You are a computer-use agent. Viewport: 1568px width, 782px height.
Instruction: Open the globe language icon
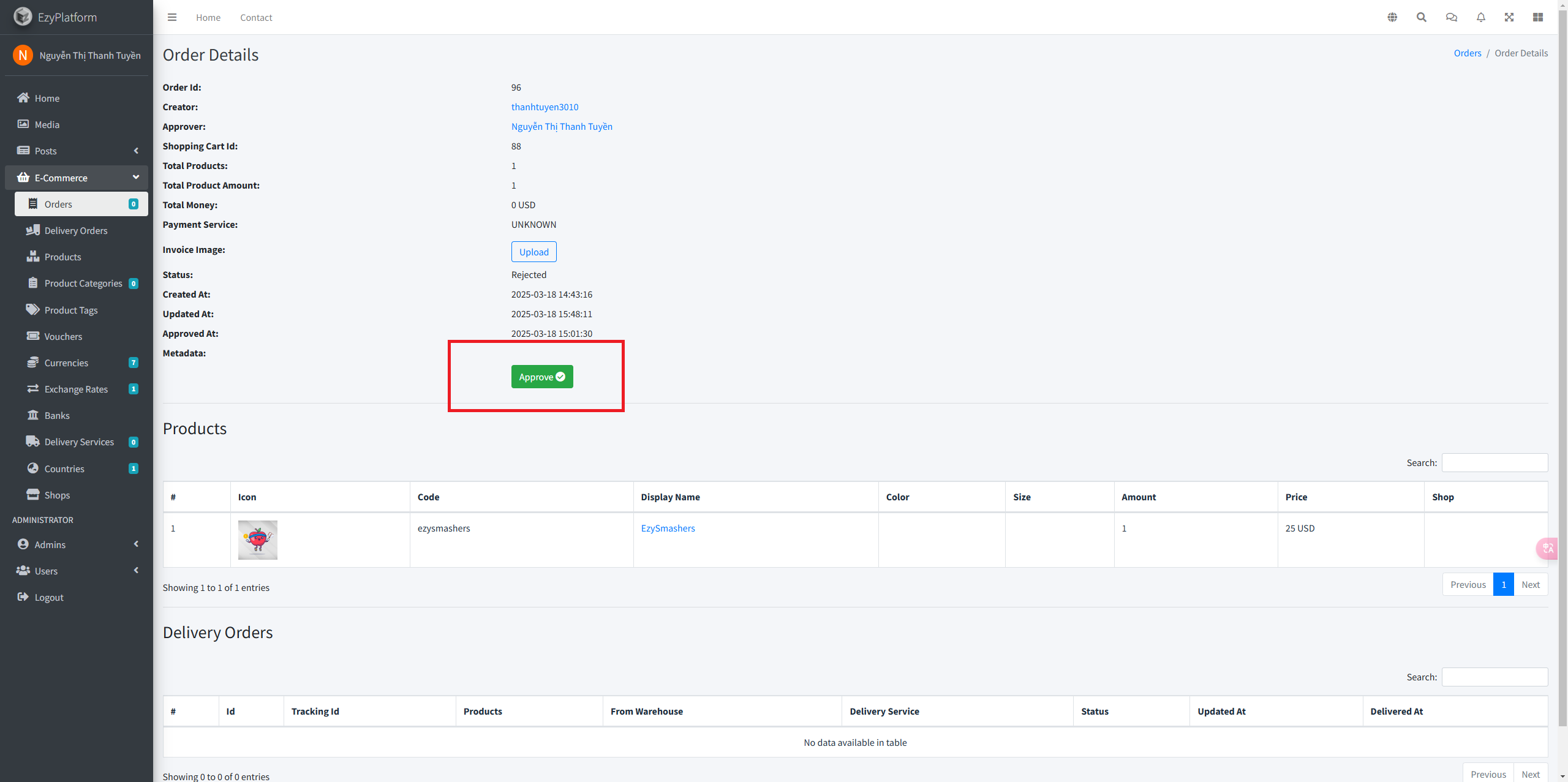click(x=1392, y=17)
